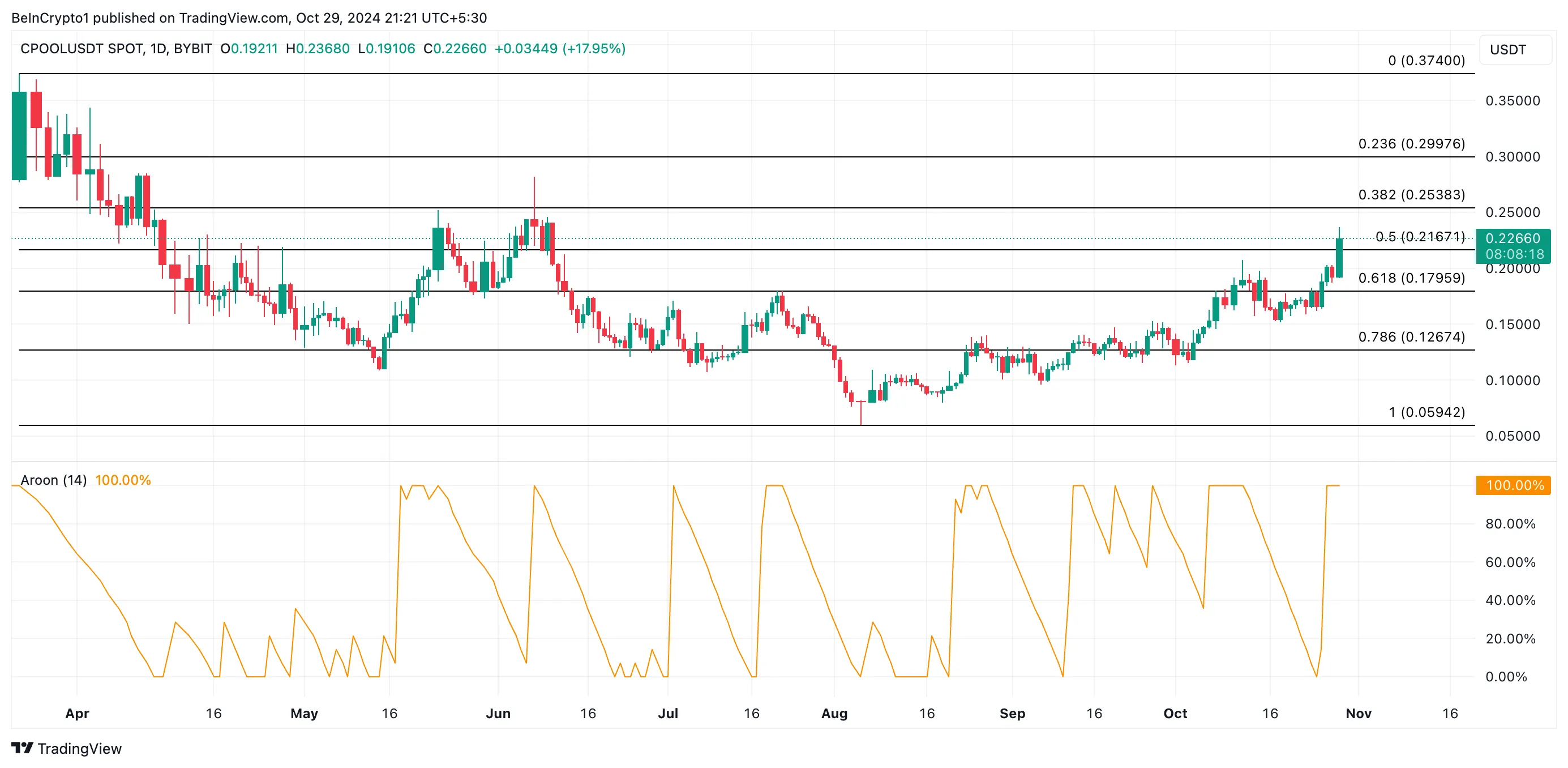
Task: Click the Fibonacci label 0.382 (0.25383)
Action: 1412,194
